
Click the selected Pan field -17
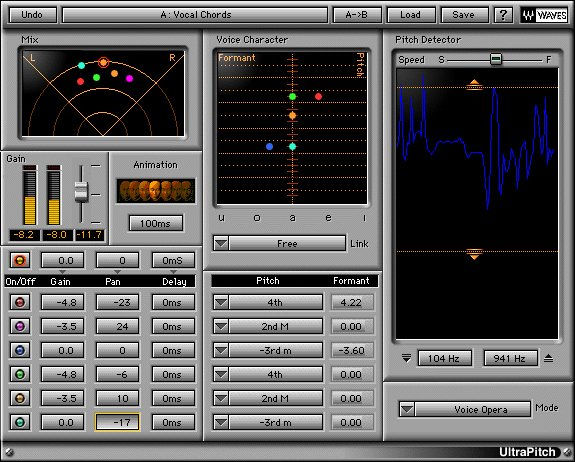(117, 422)
